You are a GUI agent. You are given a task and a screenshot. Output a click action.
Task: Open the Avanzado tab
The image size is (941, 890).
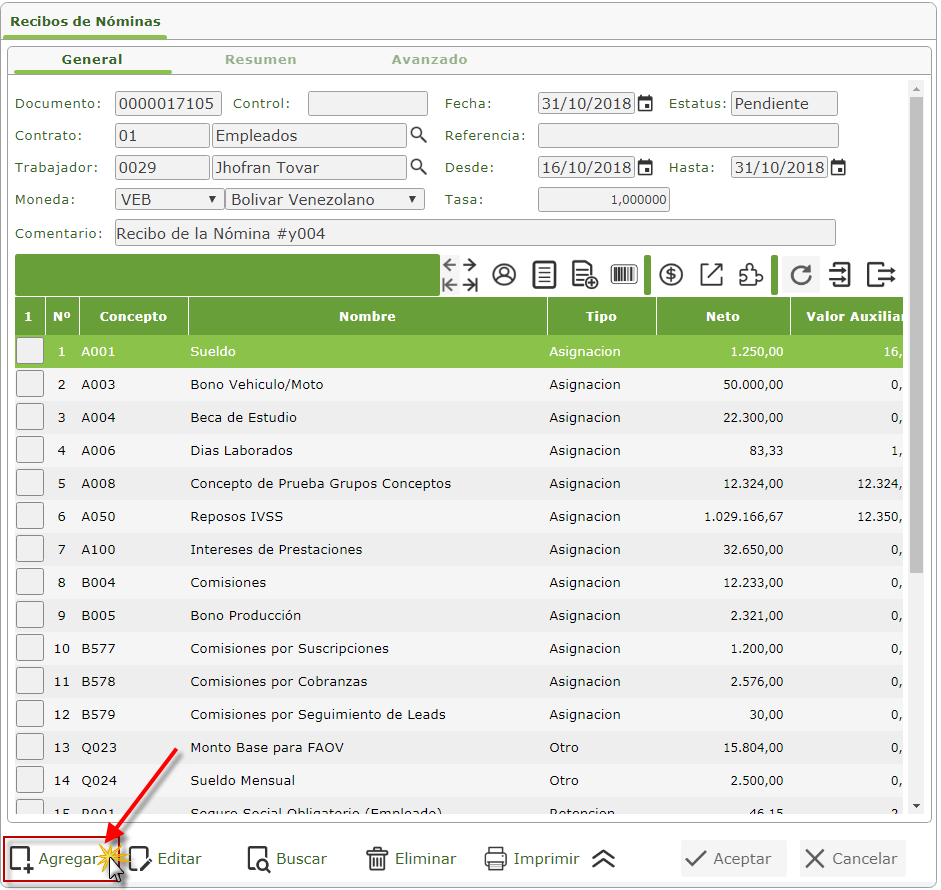429,59
